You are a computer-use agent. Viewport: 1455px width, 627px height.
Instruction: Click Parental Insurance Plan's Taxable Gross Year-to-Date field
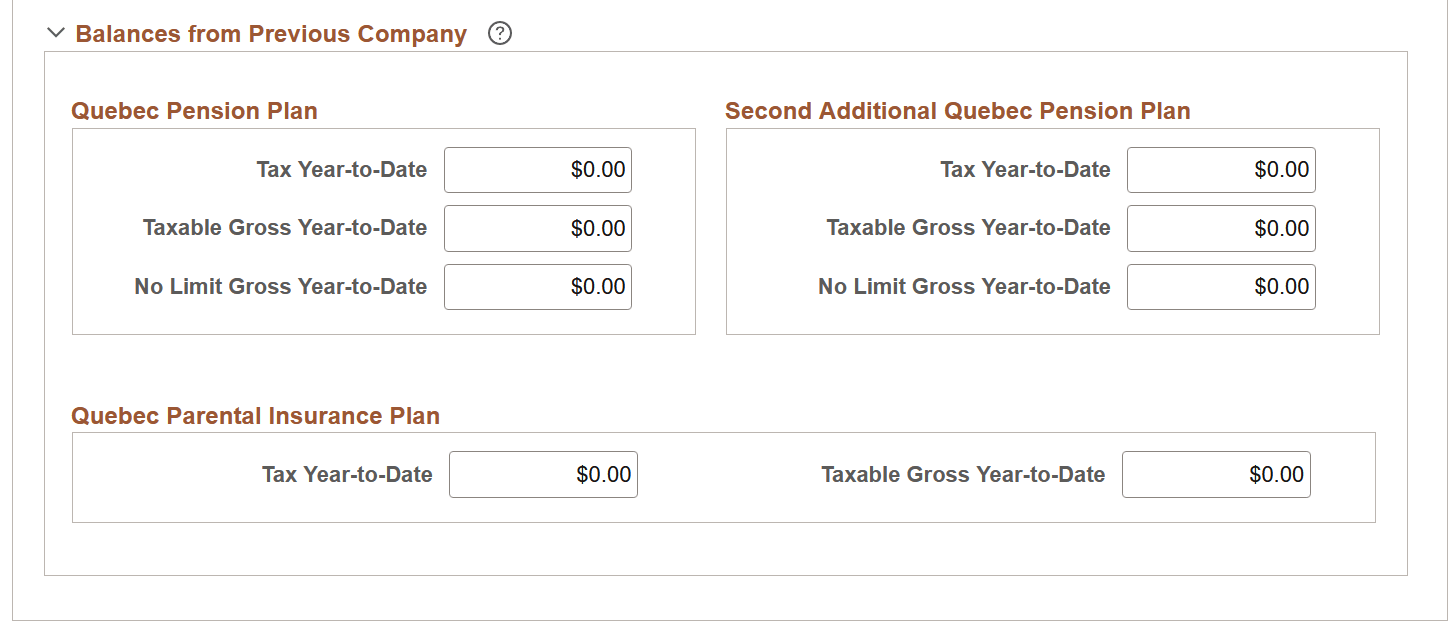[x=1216, y=474]
